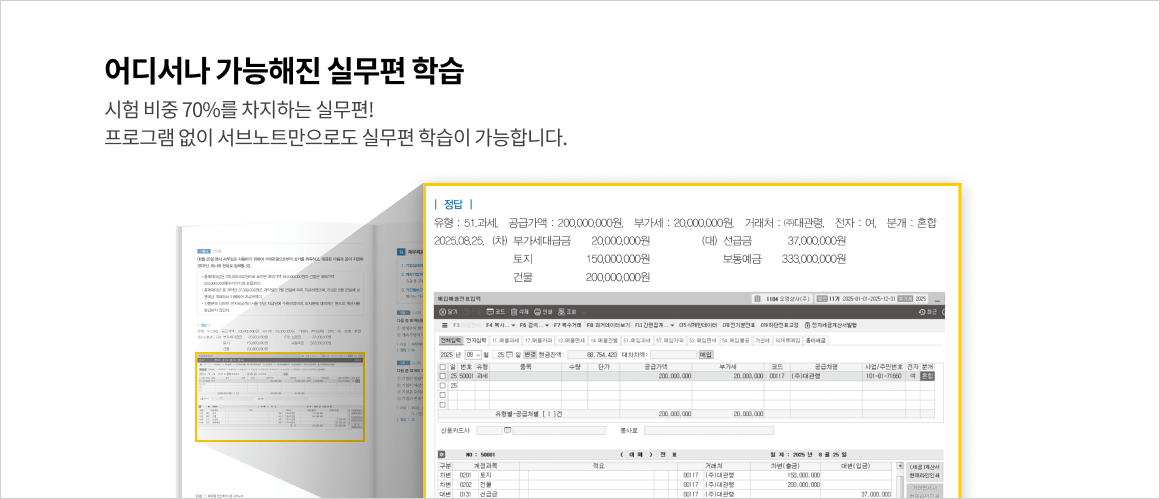
Task: Open the 51.매입과세 tab
Action: (x=637, y=340)
